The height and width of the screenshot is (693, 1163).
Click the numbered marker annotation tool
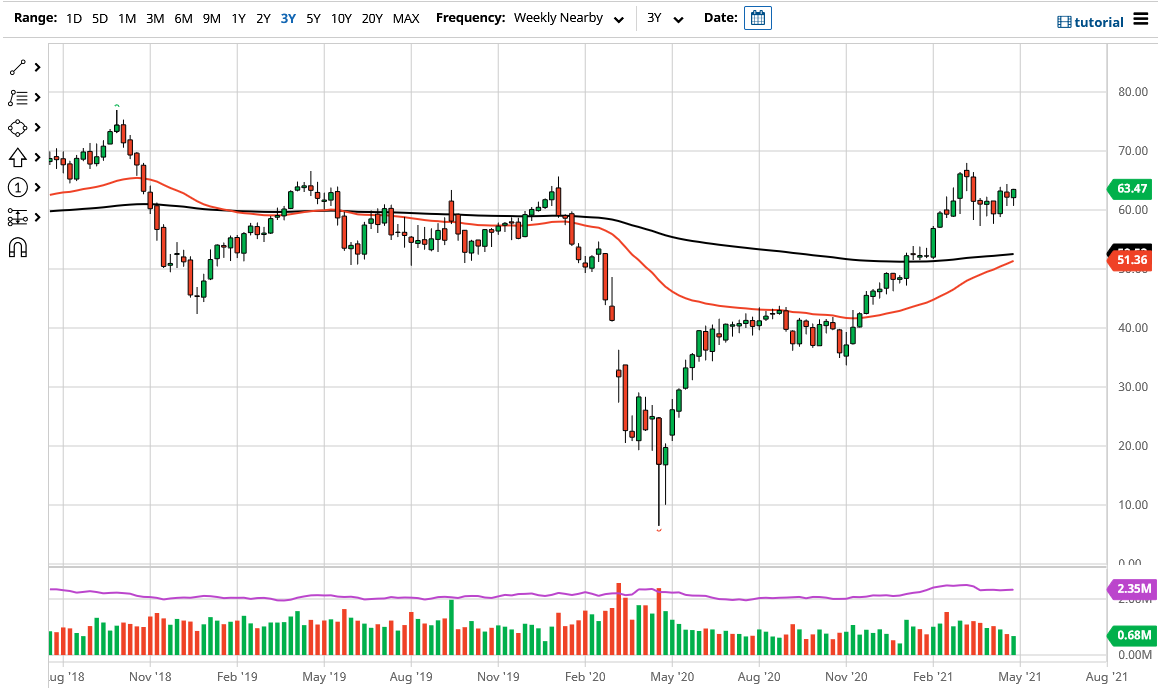coord(18,187)
